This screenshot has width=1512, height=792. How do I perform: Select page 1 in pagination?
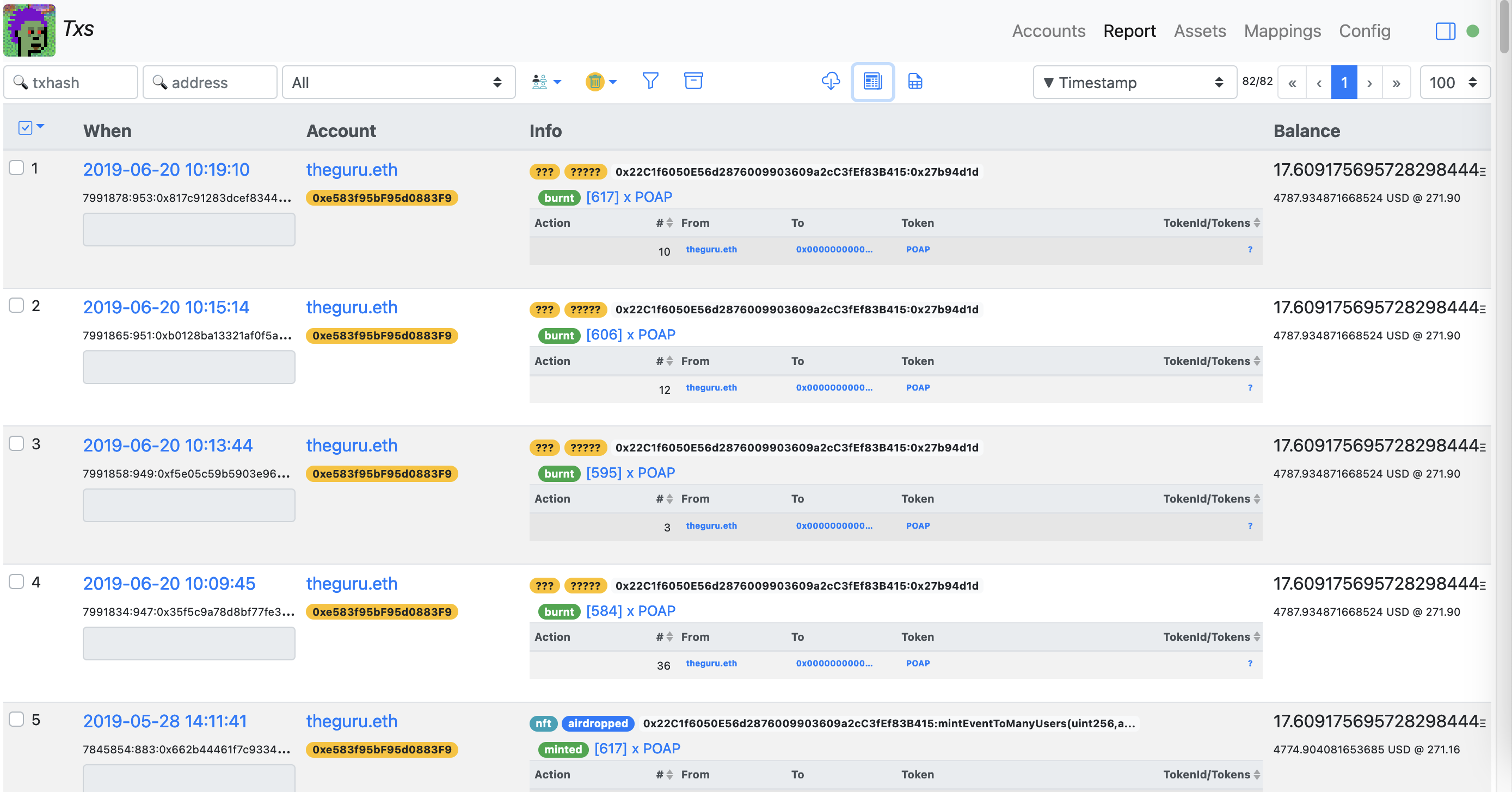1344,82
